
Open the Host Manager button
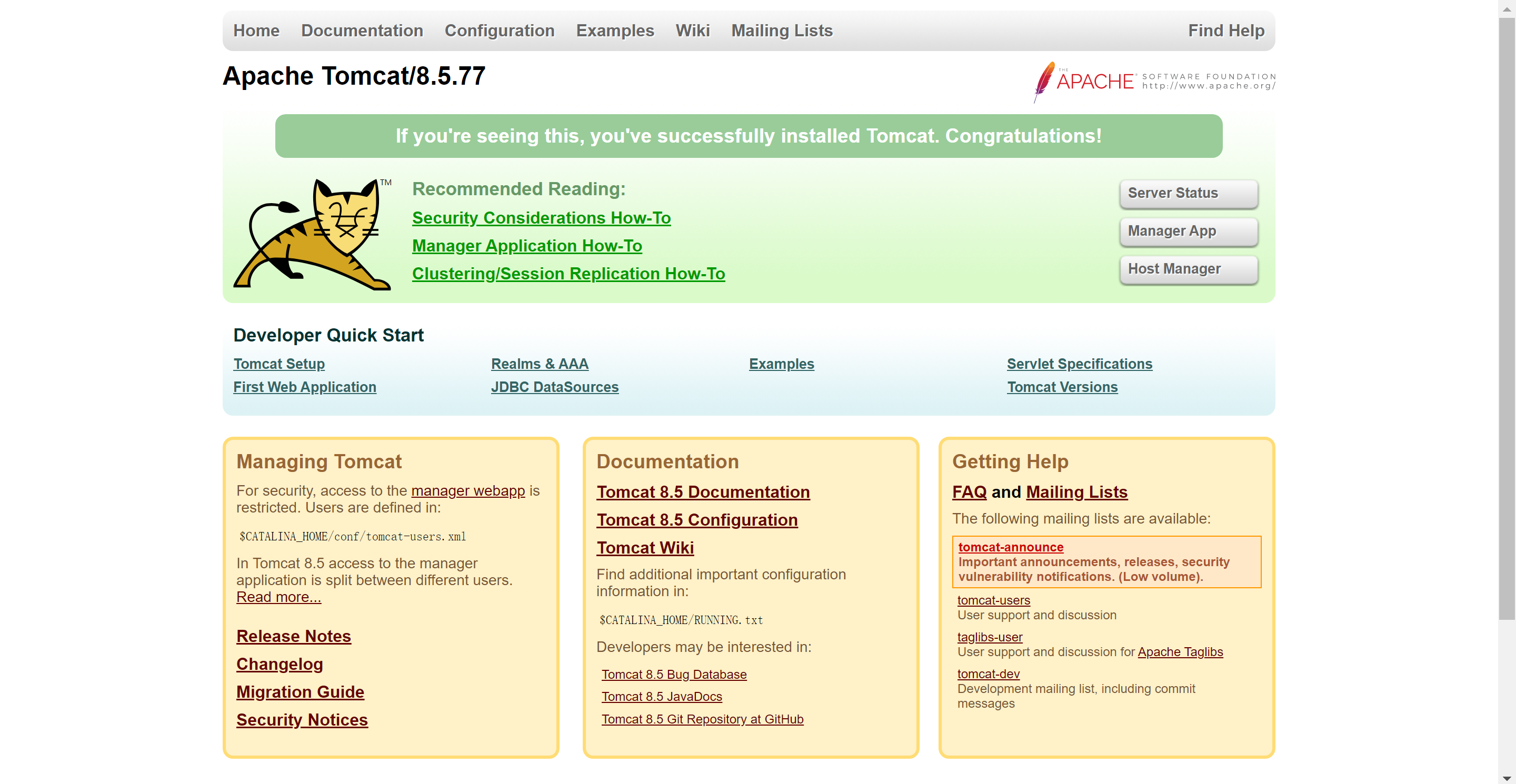pyautogui.click(x=1189, y=269)
